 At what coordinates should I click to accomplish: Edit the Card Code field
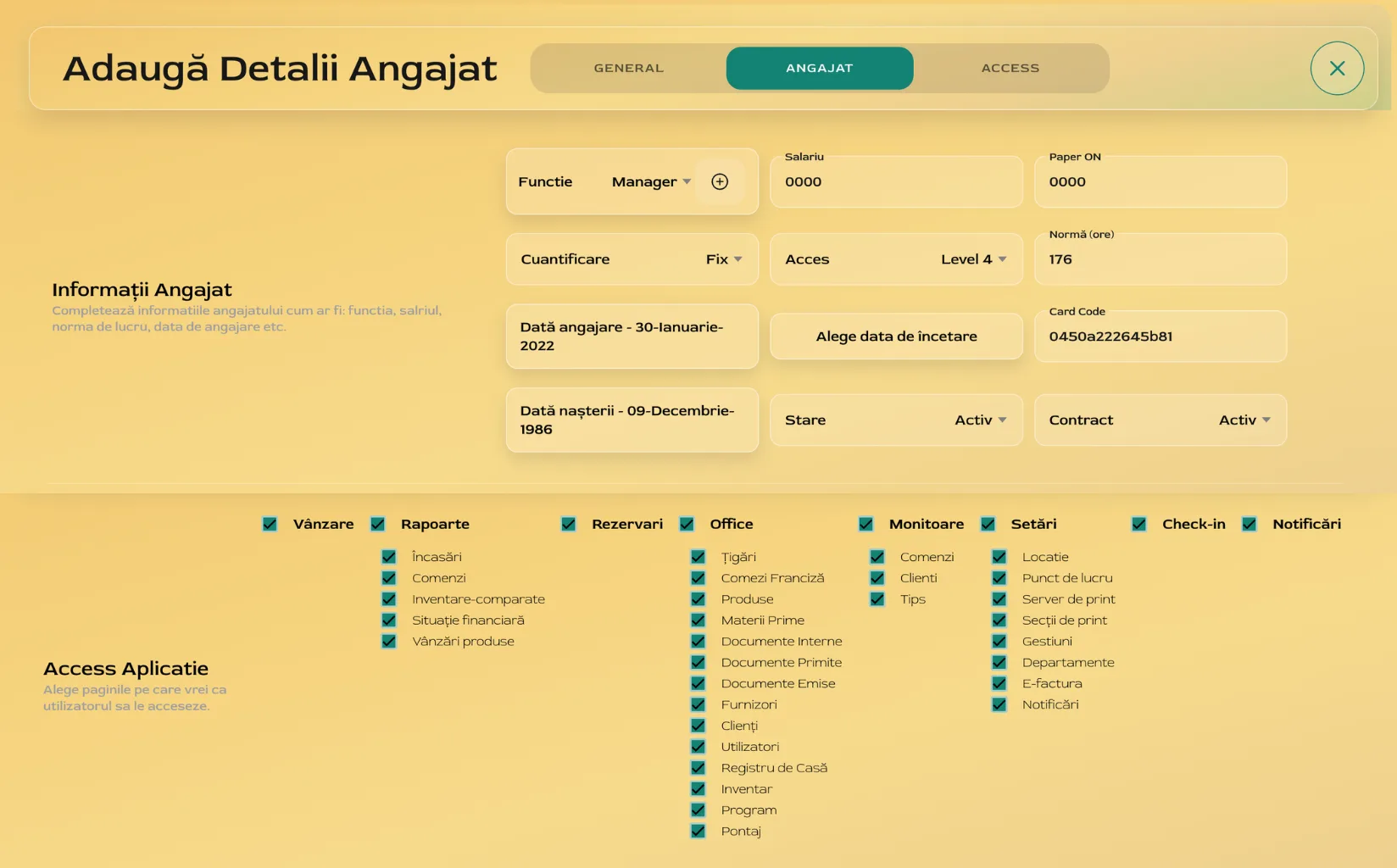[1160, 336]
